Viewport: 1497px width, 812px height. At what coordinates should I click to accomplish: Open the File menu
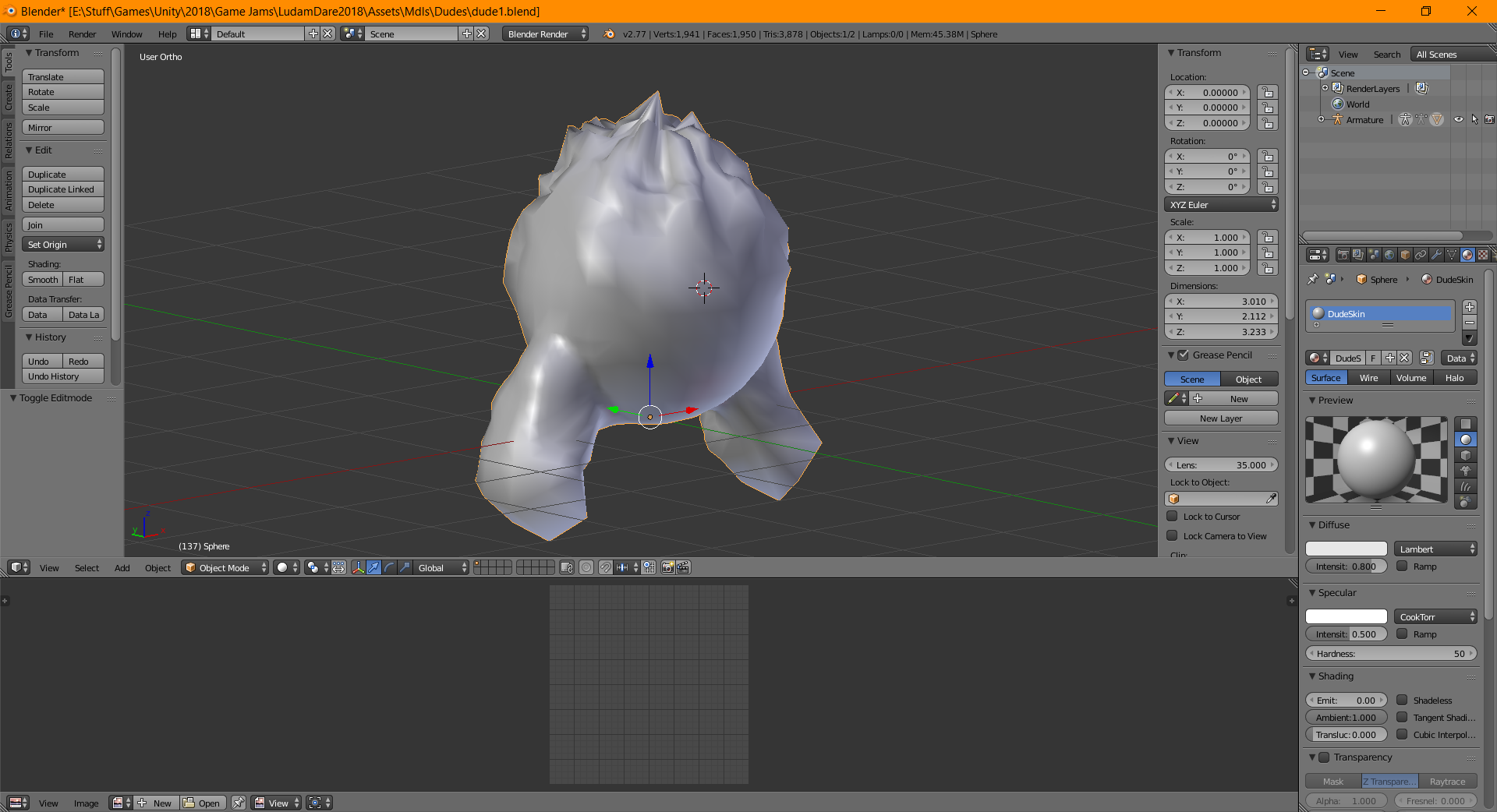click(46, 34)
